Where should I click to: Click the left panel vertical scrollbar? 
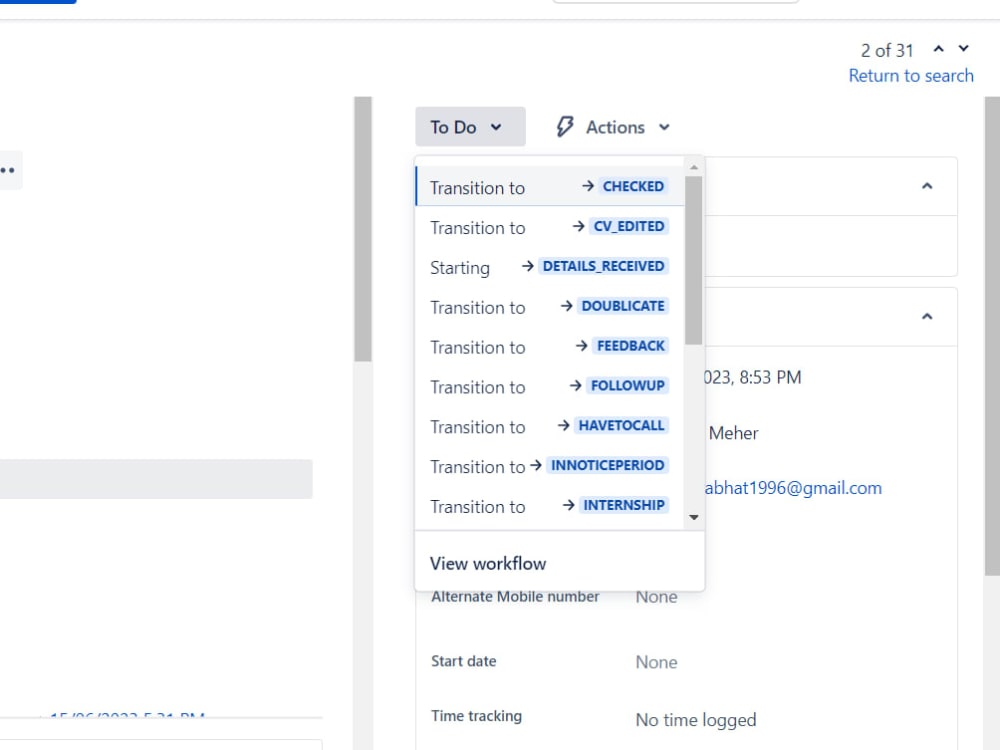point(363,230)
